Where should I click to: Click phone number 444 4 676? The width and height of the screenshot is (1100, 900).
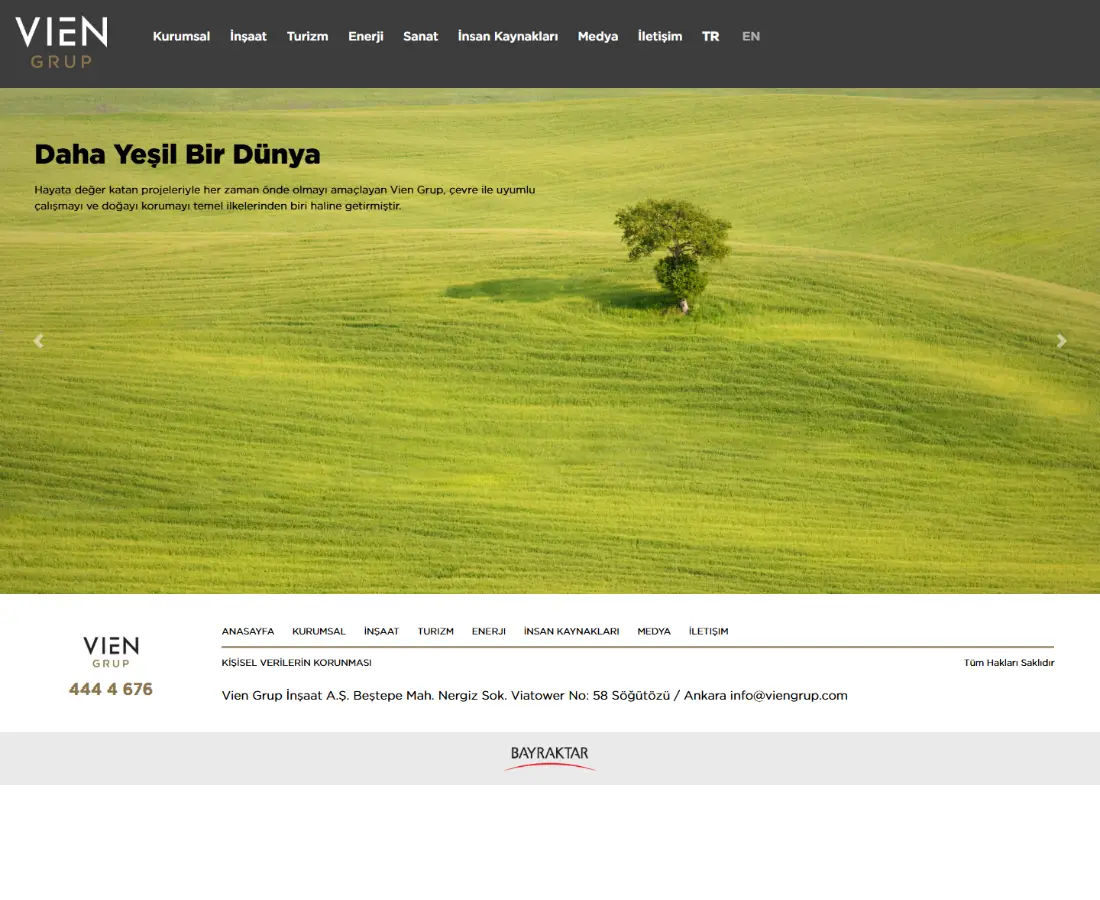click(111, 690)
